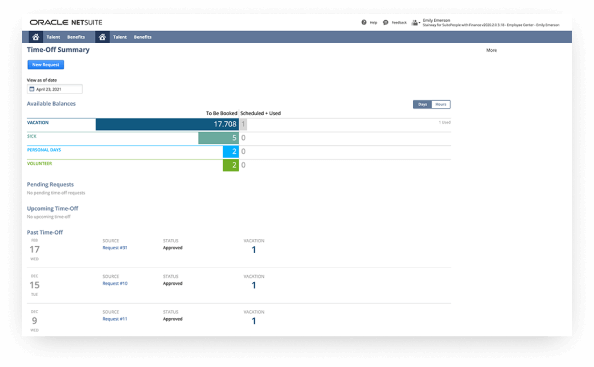
Task: Click the Feedback text link
Action: tap(399, 23)
